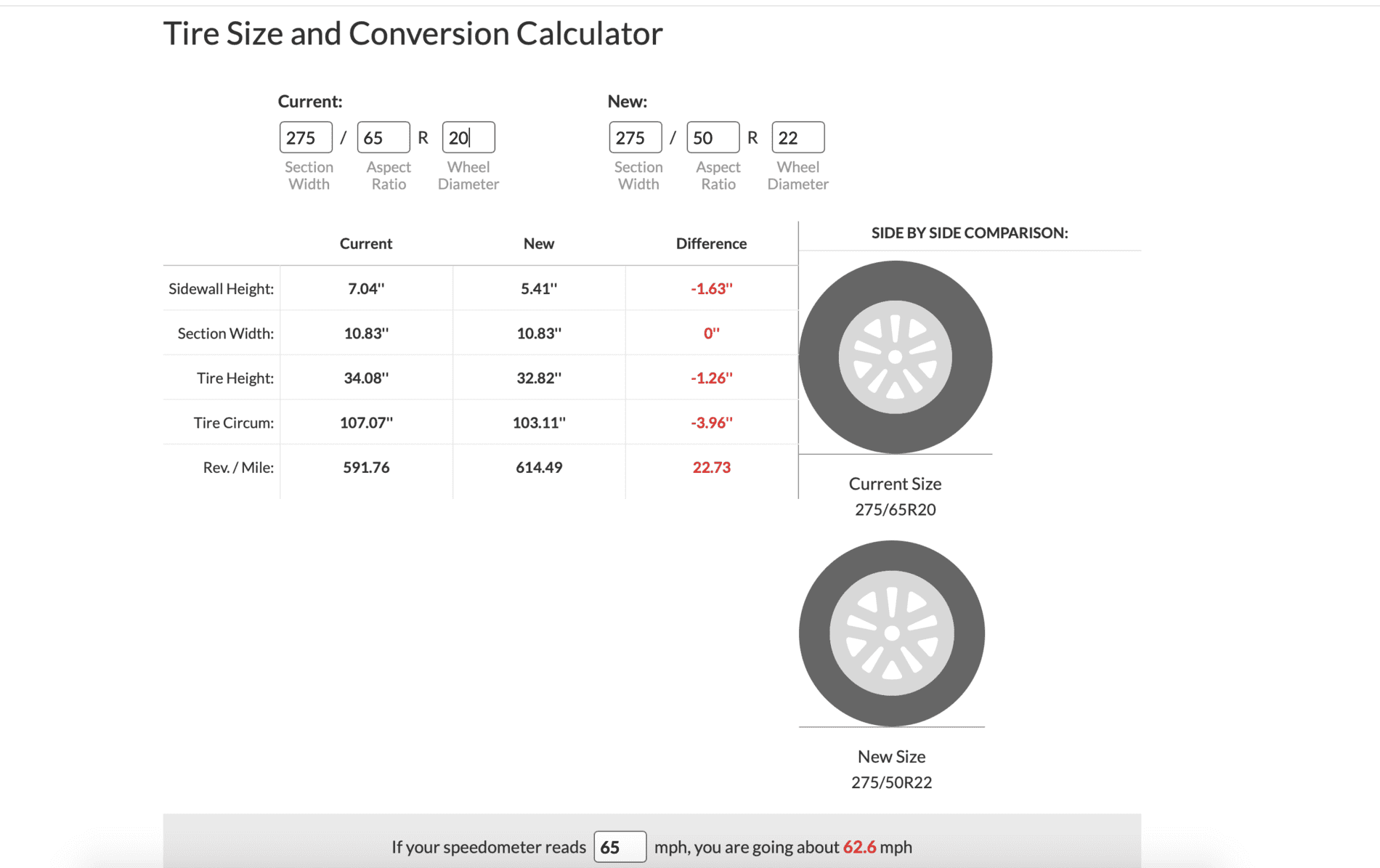Click the speedometer reading input field
Viewport: 1380px width, 868px height.
620,847
